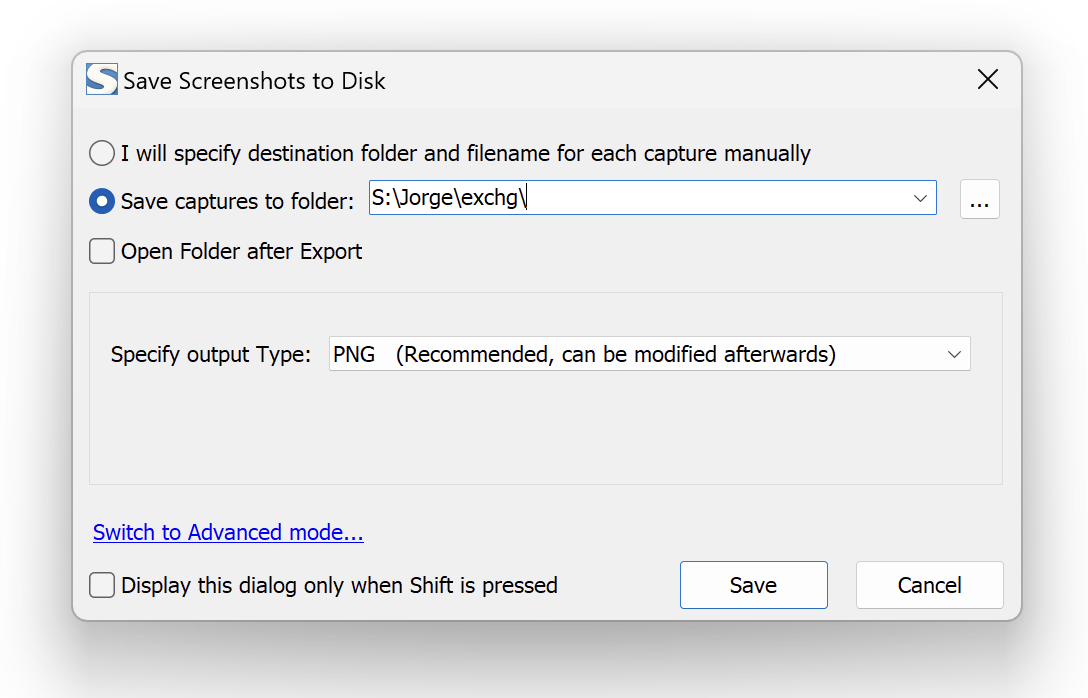The image size is (1088, 698).
Task: Expand the folder path dropdown arrow
Action: (921, 199)
